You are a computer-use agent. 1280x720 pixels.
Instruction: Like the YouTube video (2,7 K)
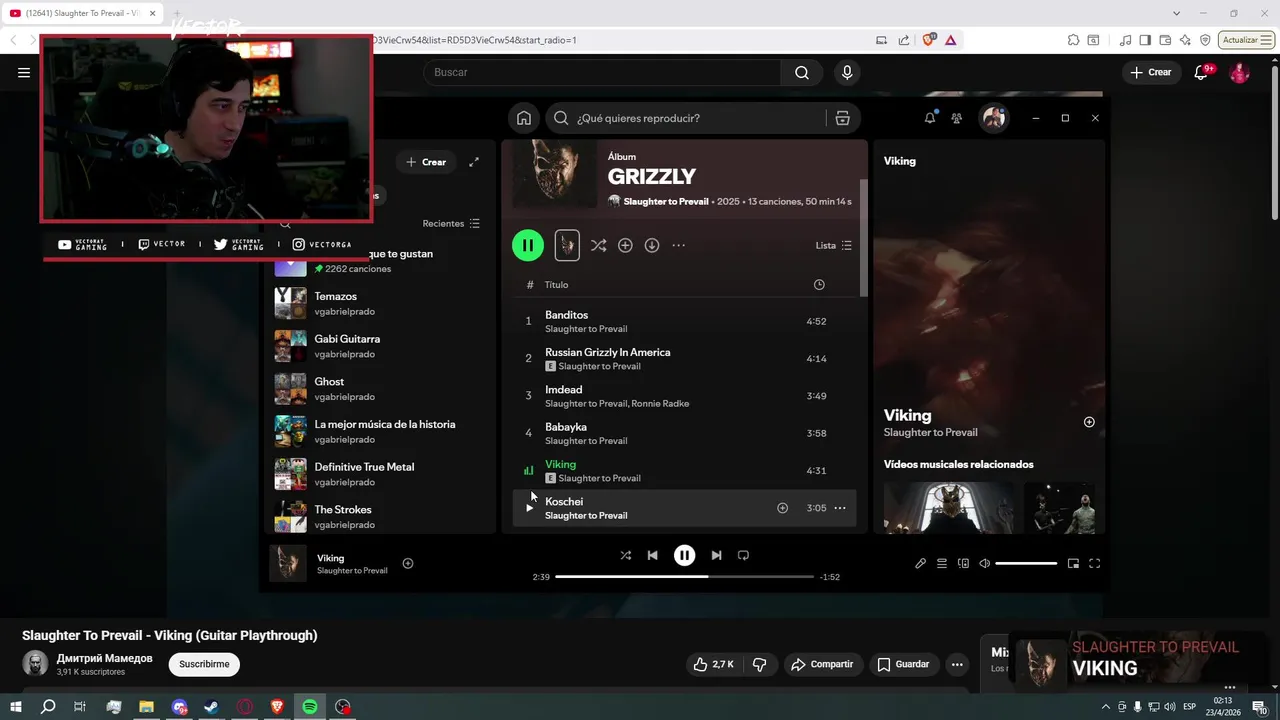coord(714,664)
